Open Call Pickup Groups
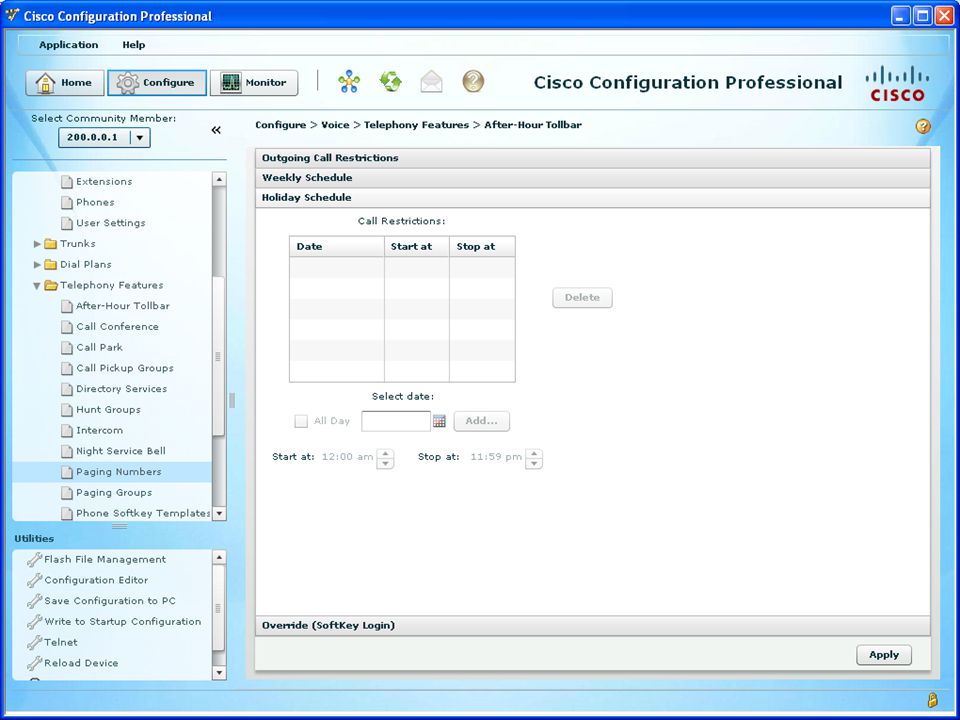 click(x=125, y=369)
